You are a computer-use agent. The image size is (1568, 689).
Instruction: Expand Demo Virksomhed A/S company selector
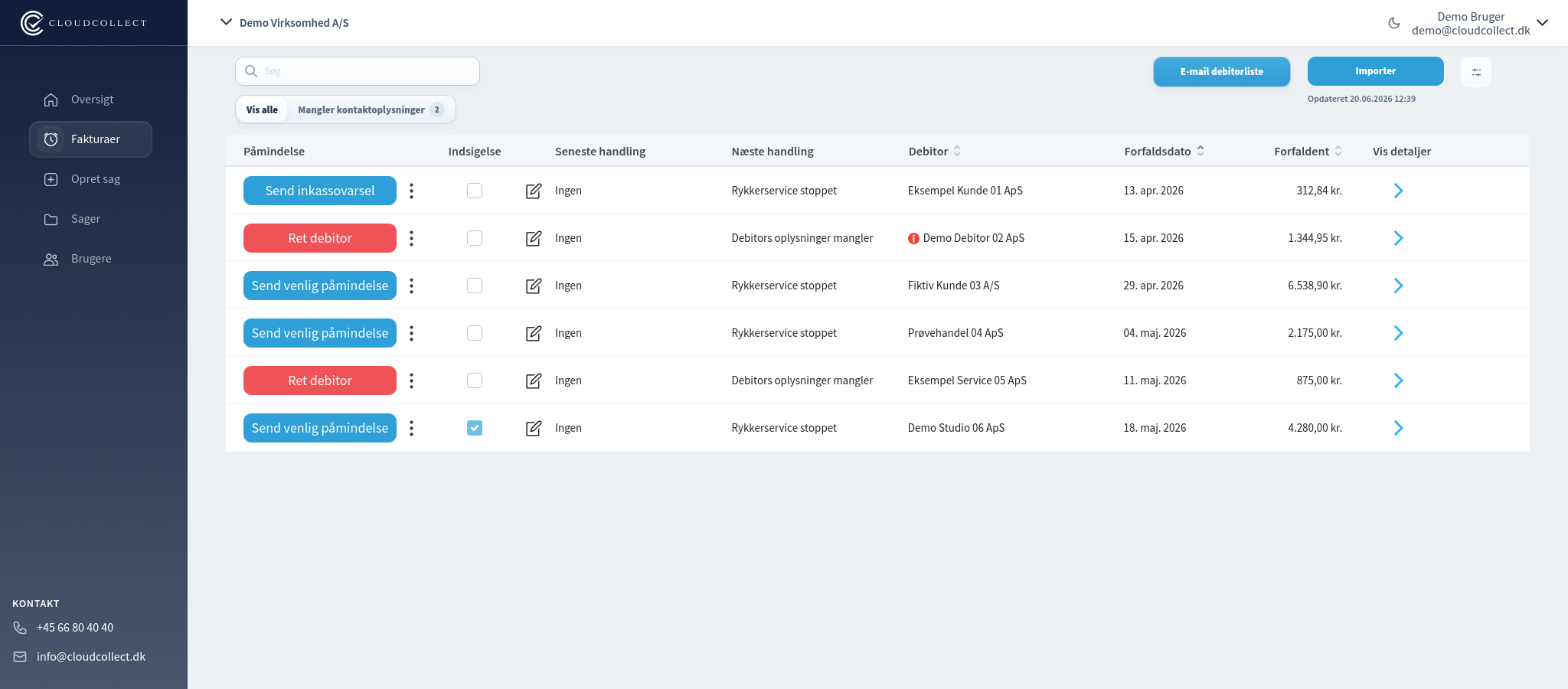[284, 23]
